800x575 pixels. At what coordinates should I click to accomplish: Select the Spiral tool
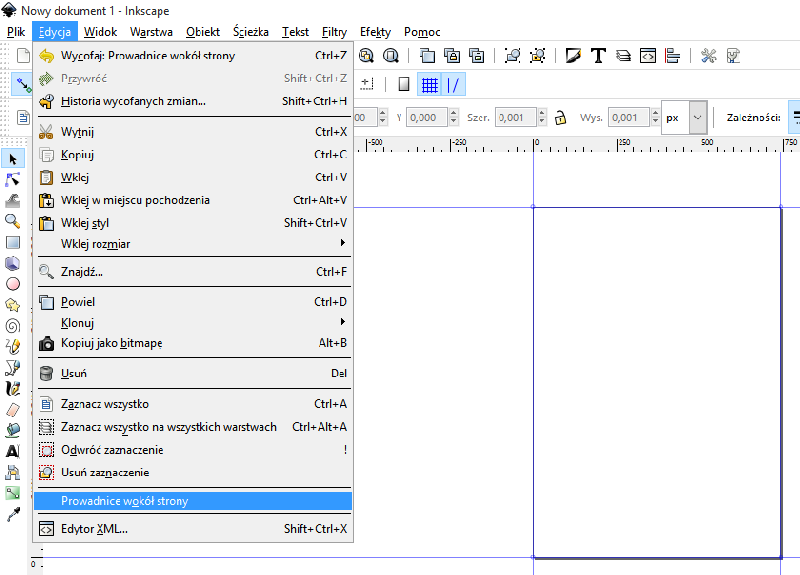[x=13, y=326]
